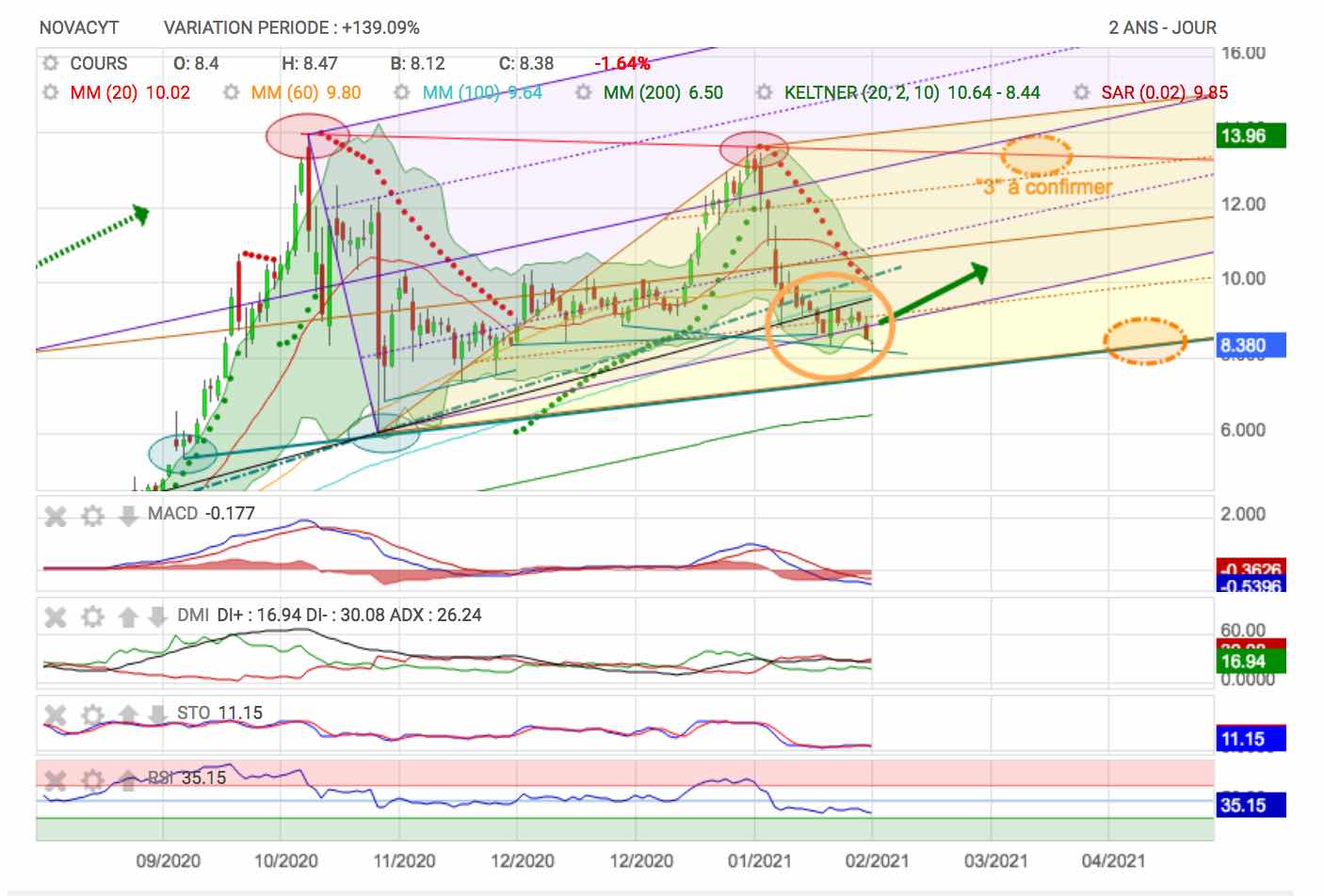Click the SAR (0.02) 9.85 legend label
Screen dimensions: 1324x896
click(x=1165, y=92)
